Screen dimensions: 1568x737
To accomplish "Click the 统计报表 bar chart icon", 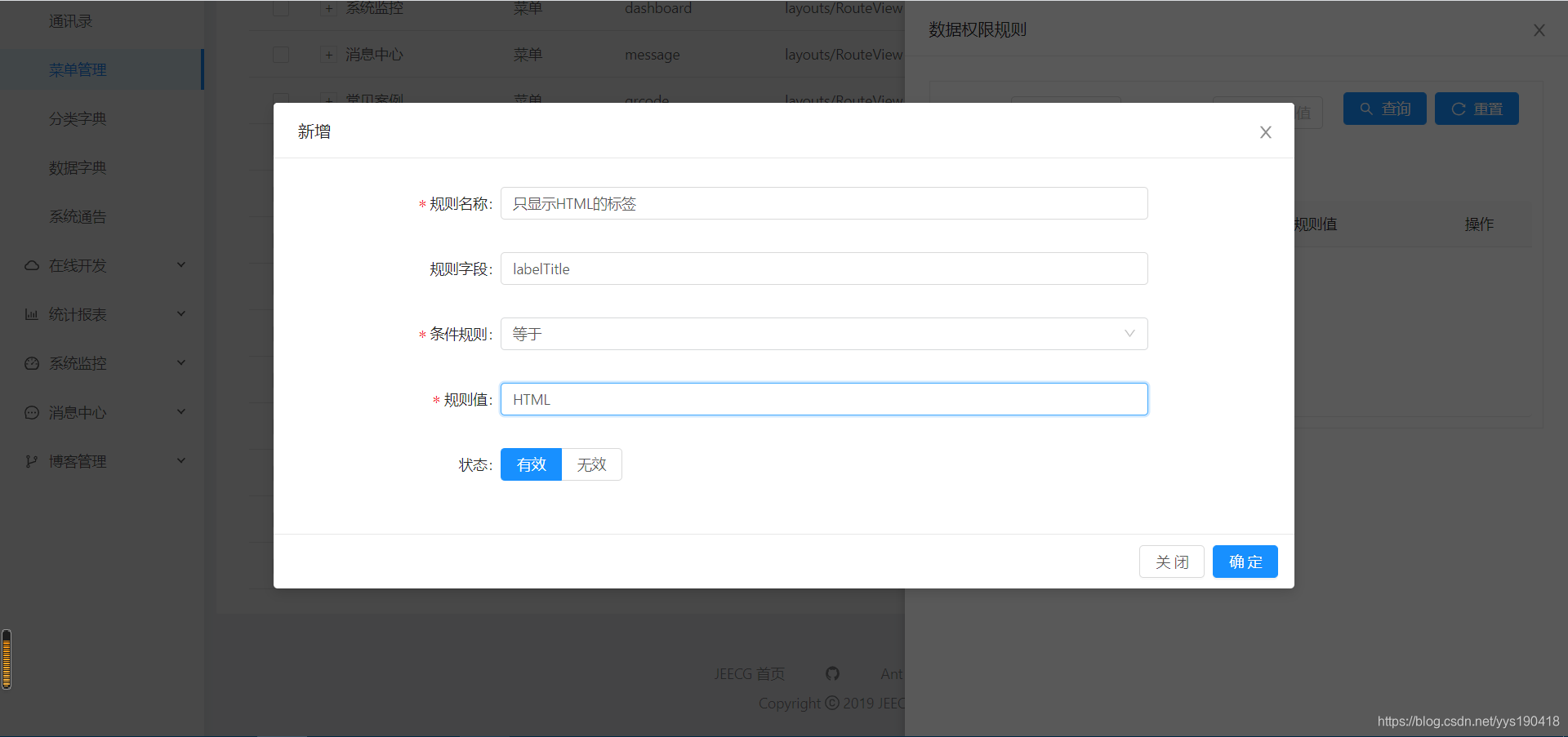I will click(32, 314).
